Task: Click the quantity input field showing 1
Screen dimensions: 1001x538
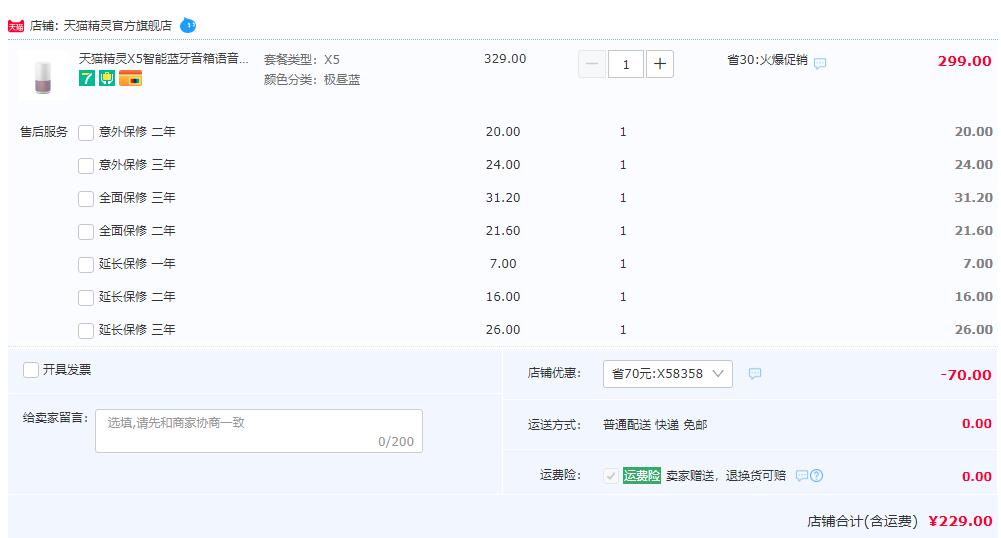Action: tap(626, 64)
